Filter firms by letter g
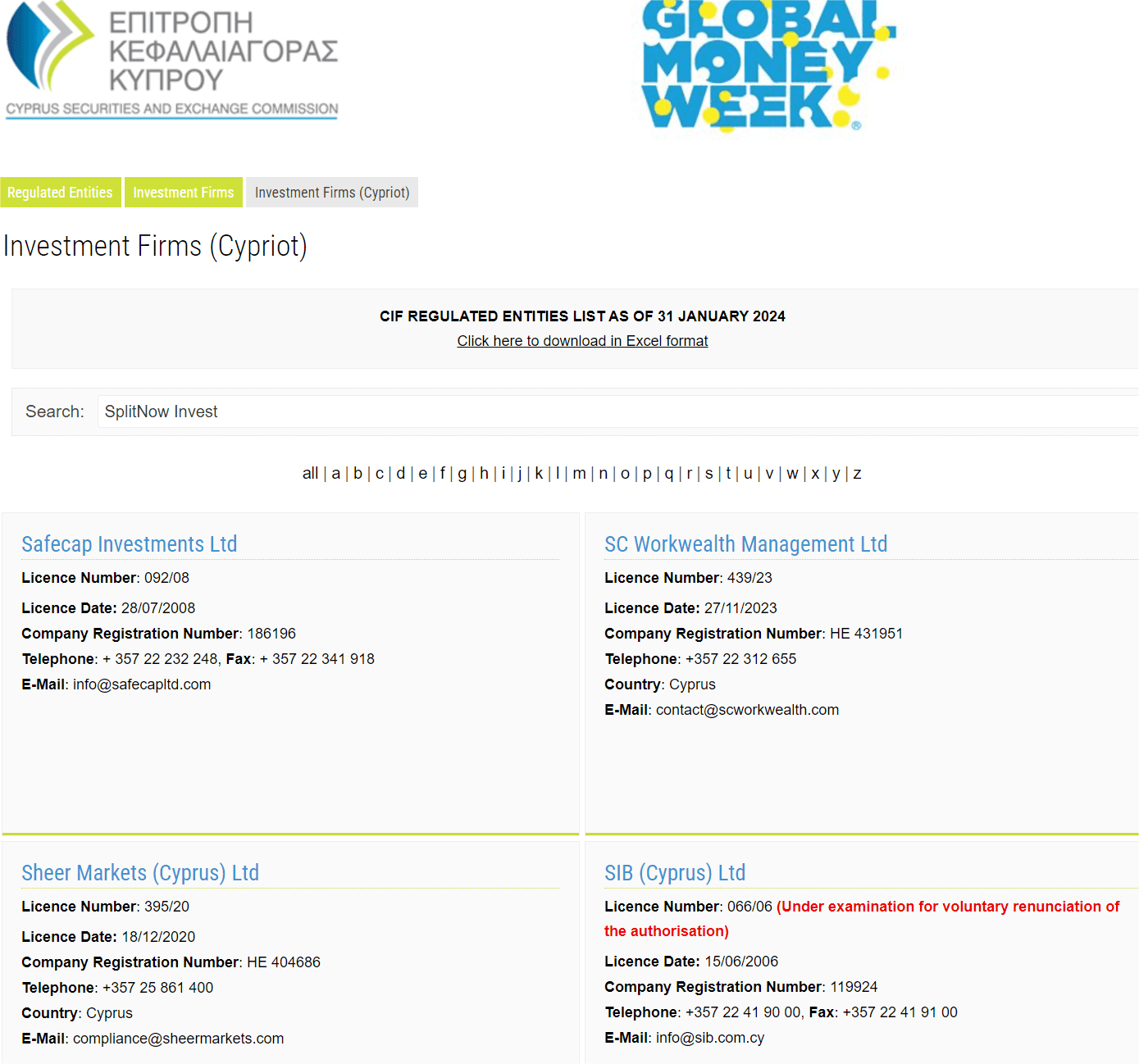 462,474
